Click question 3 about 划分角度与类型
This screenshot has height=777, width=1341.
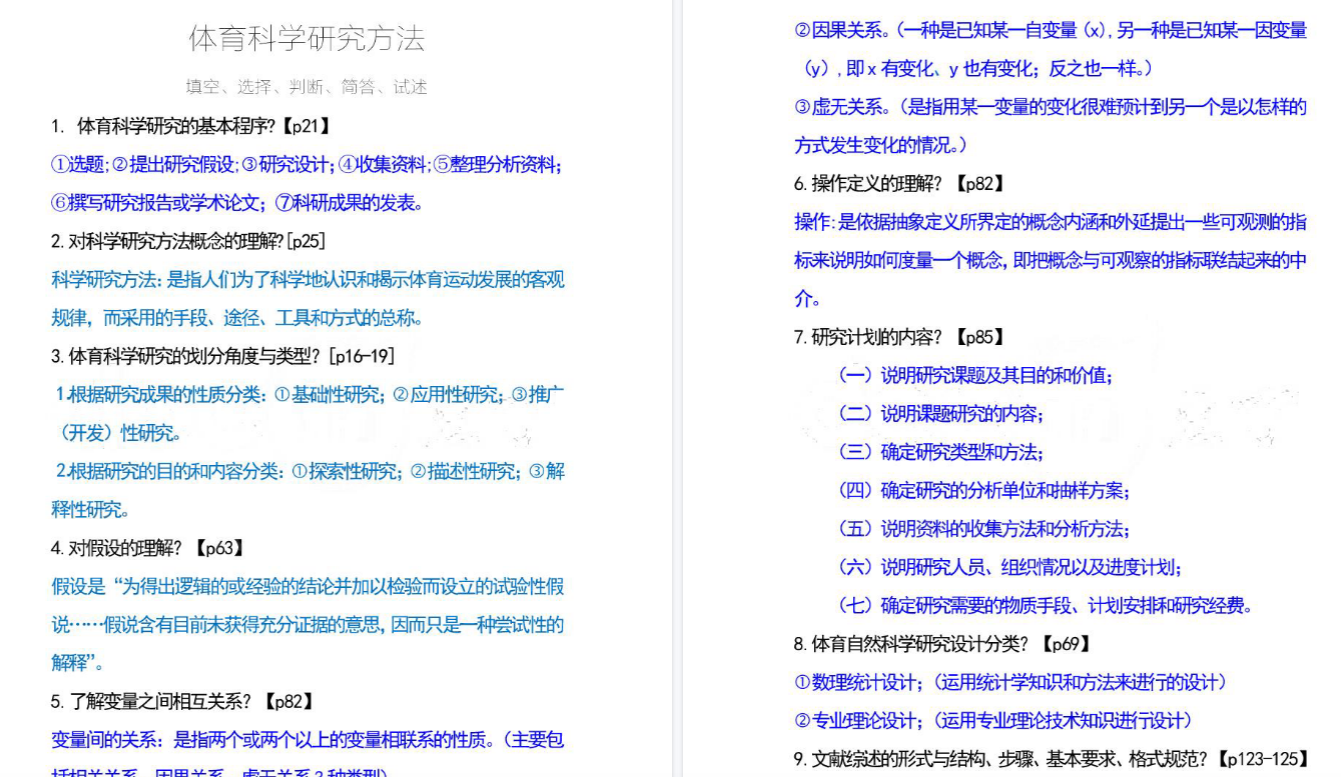coord(223,356)
